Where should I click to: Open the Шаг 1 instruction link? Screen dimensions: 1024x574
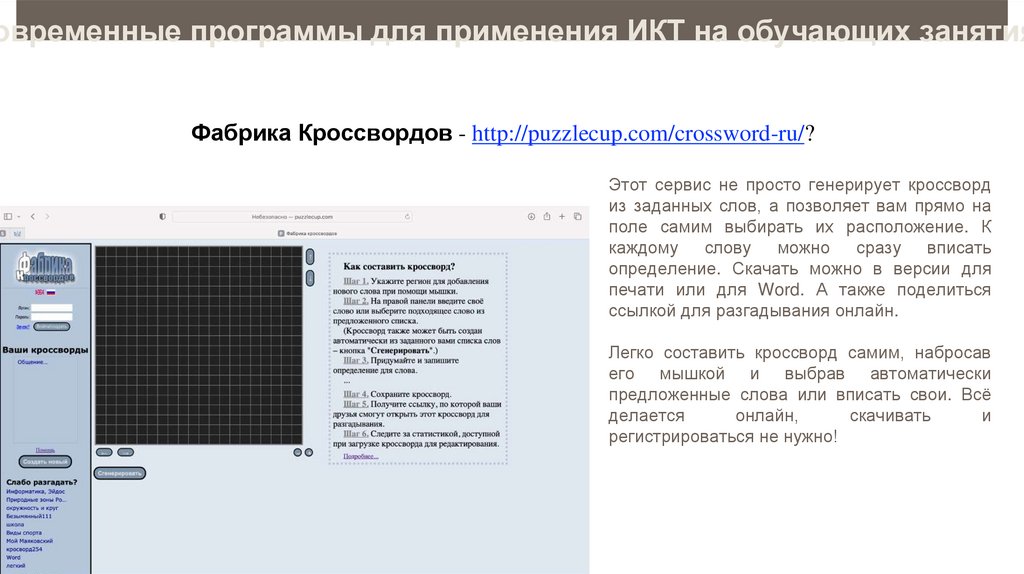click(x=356, y=281)
